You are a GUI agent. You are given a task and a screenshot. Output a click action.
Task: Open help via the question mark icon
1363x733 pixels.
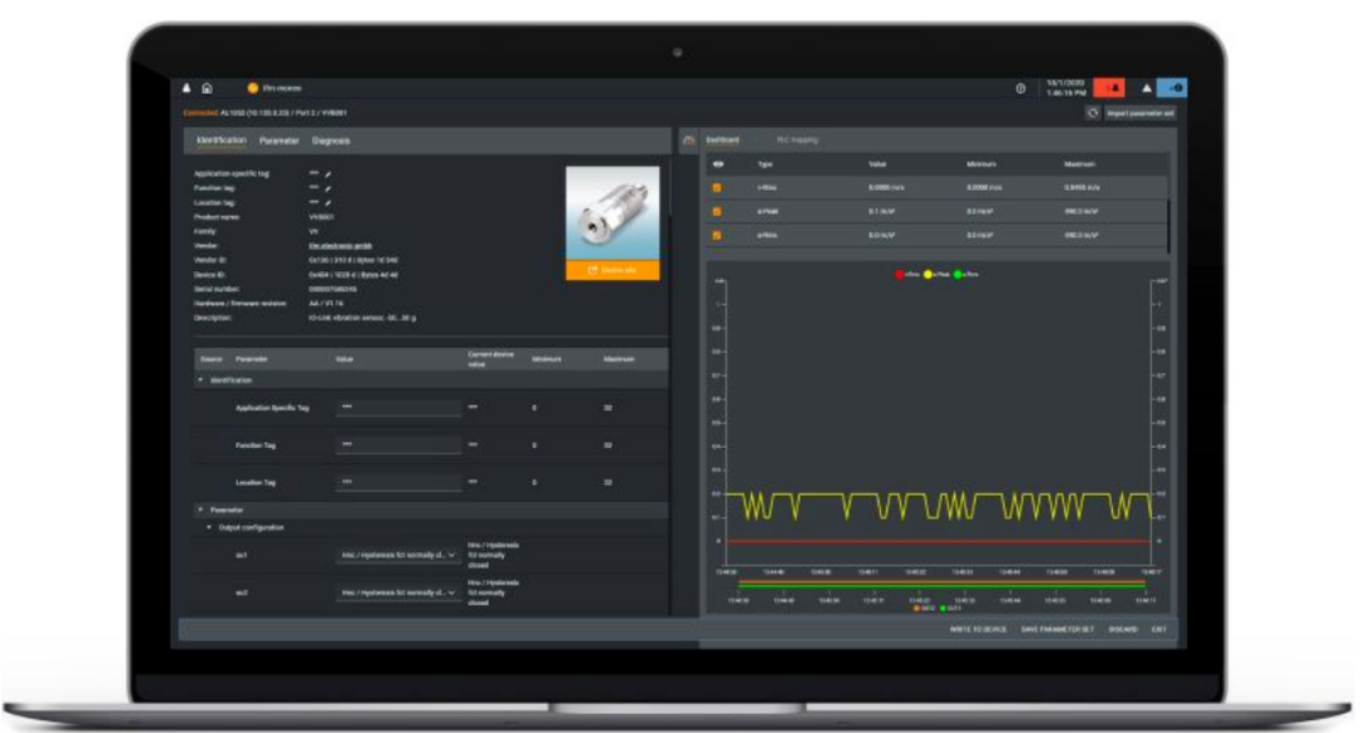(1020, 89)
